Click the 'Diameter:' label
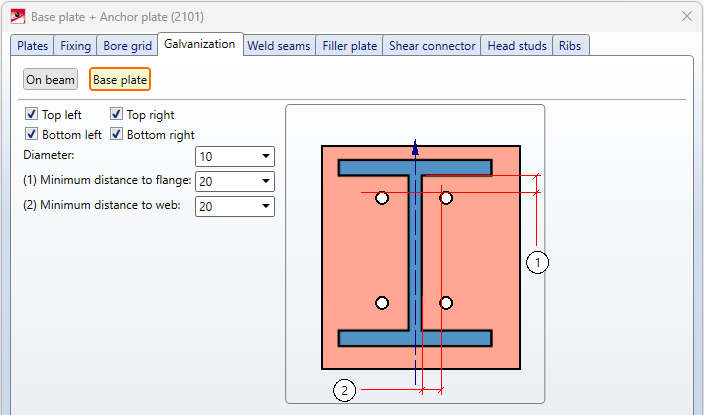The height and width of the screenshot is (415, 704). (x=49, y=155)
